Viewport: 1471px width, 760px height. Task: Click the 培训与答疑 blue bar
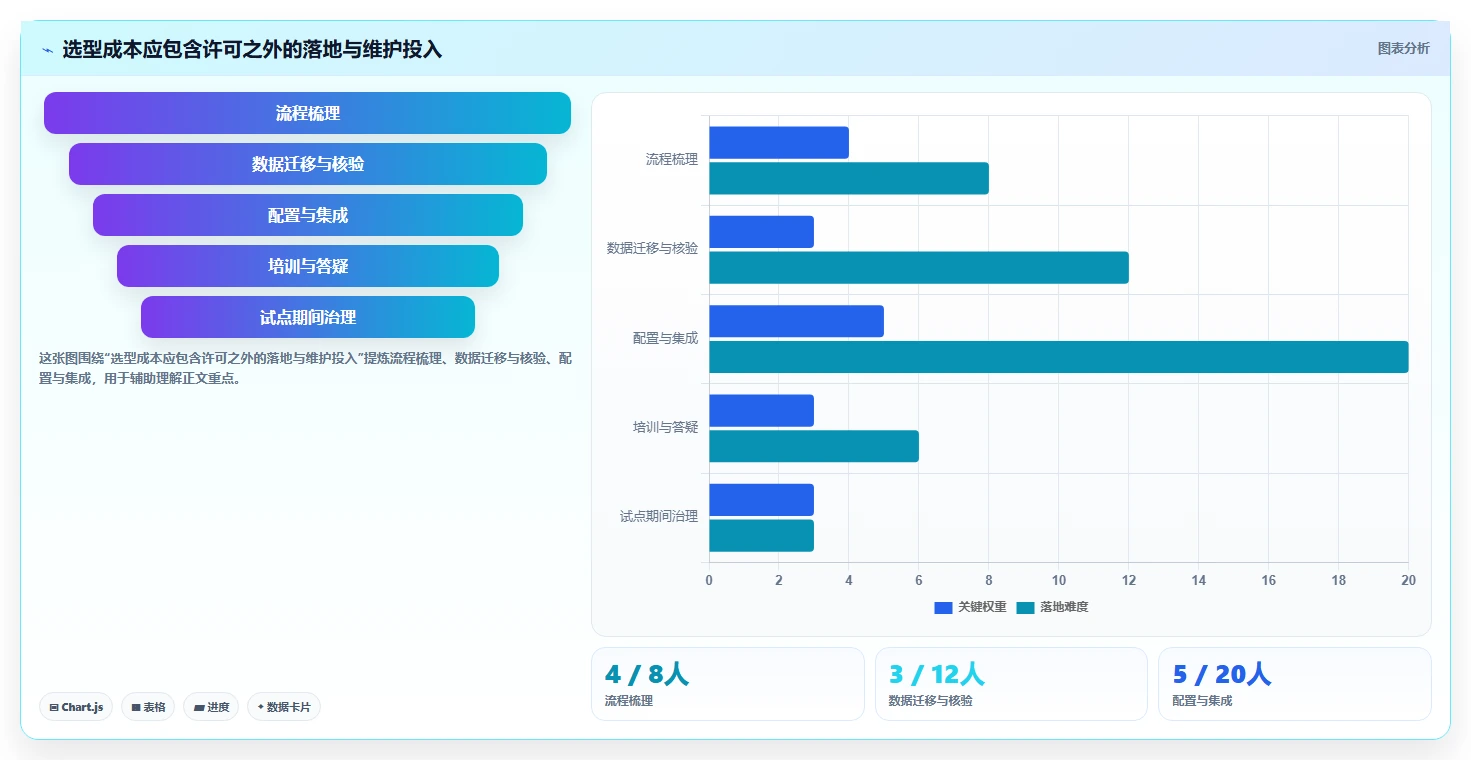click(x=761, y=410)
